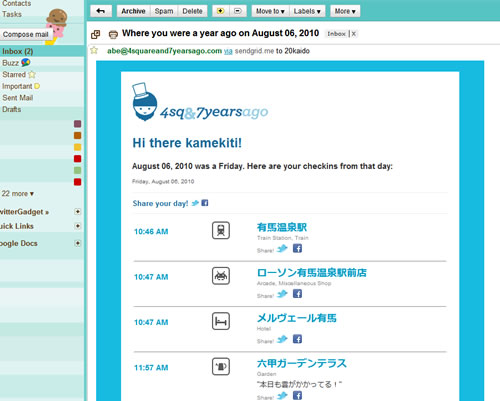500x401 pixels.
Task: Mark as important with yellow plus icon
Action: click(x=220, y=11)
